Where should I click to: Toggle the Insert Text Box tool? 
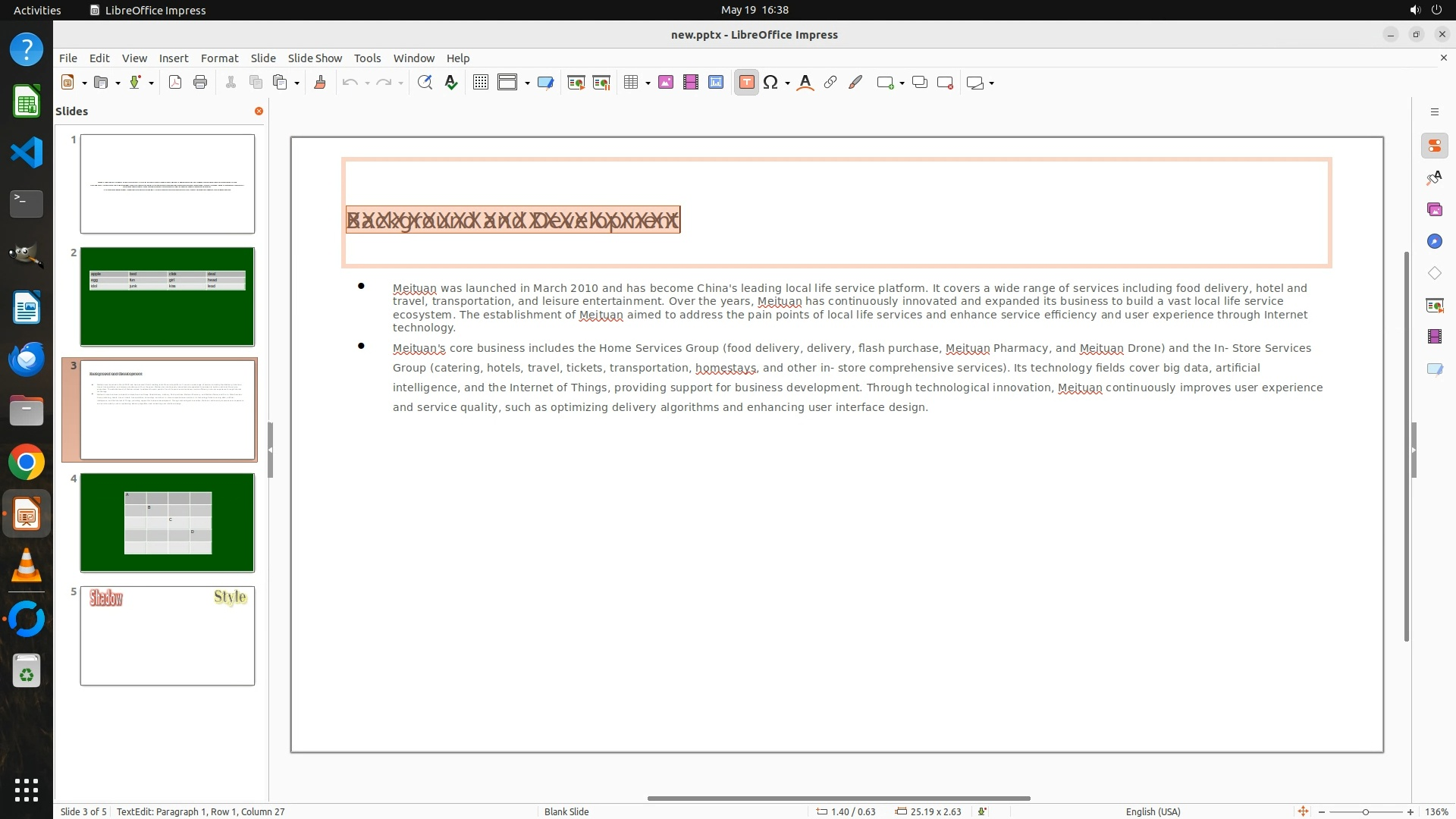[x=746, y=83]
